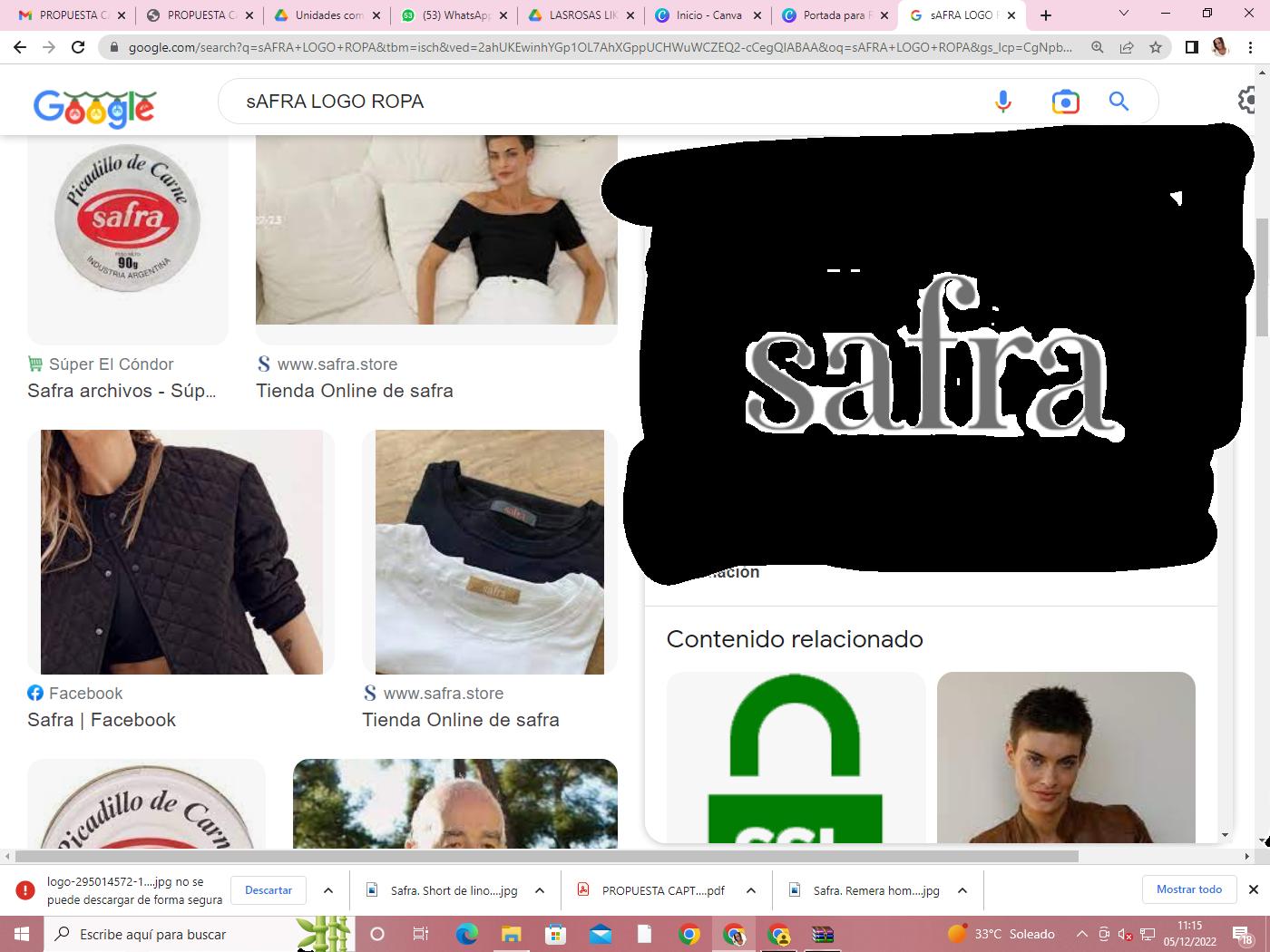Close the WhatsApp tab
Screen dimensions: 1270x952
(x=503, y=15)
